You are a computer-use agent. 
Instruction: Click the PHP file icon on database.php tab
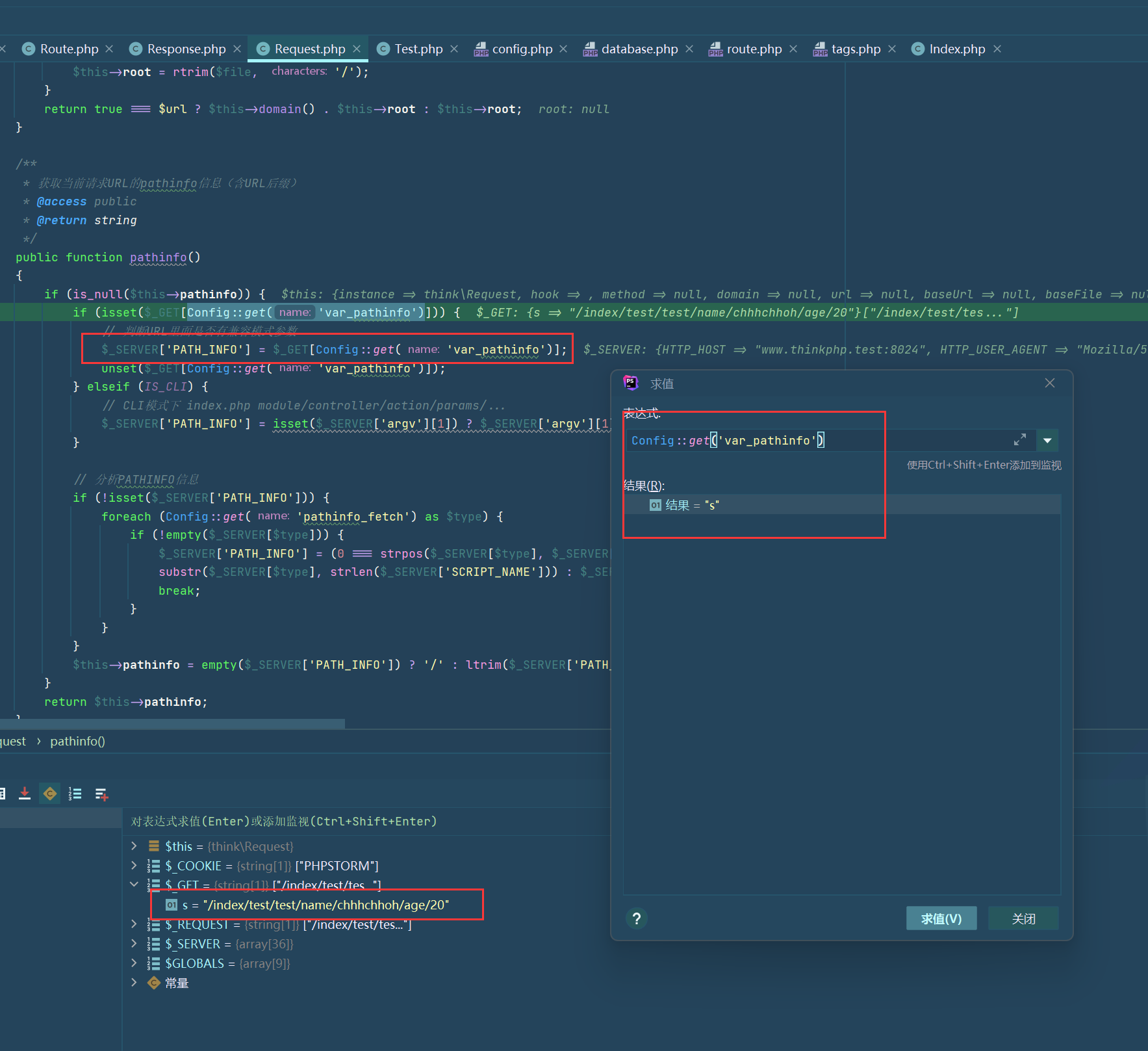[590, 49]
